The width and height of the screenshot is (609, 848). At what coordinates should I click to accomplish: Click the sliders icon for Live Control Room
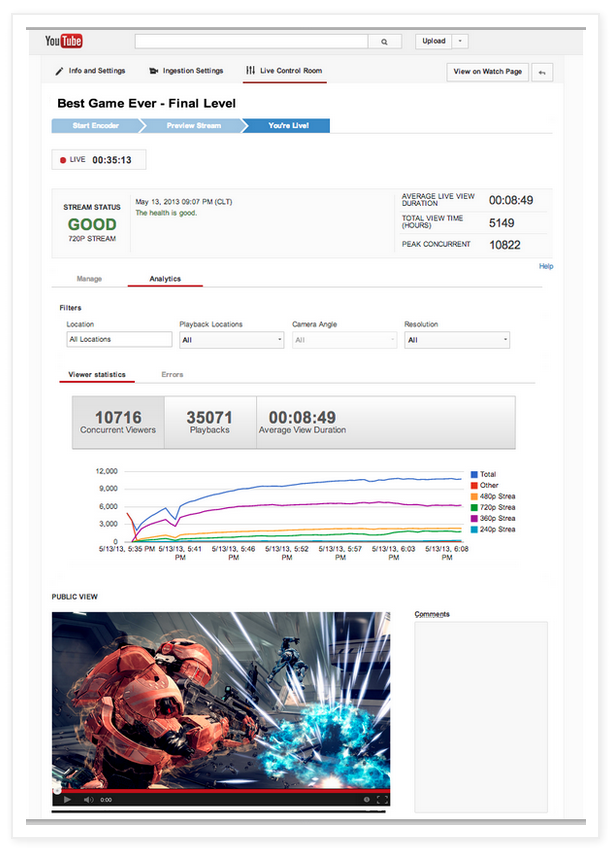click(x=250, y=70)
